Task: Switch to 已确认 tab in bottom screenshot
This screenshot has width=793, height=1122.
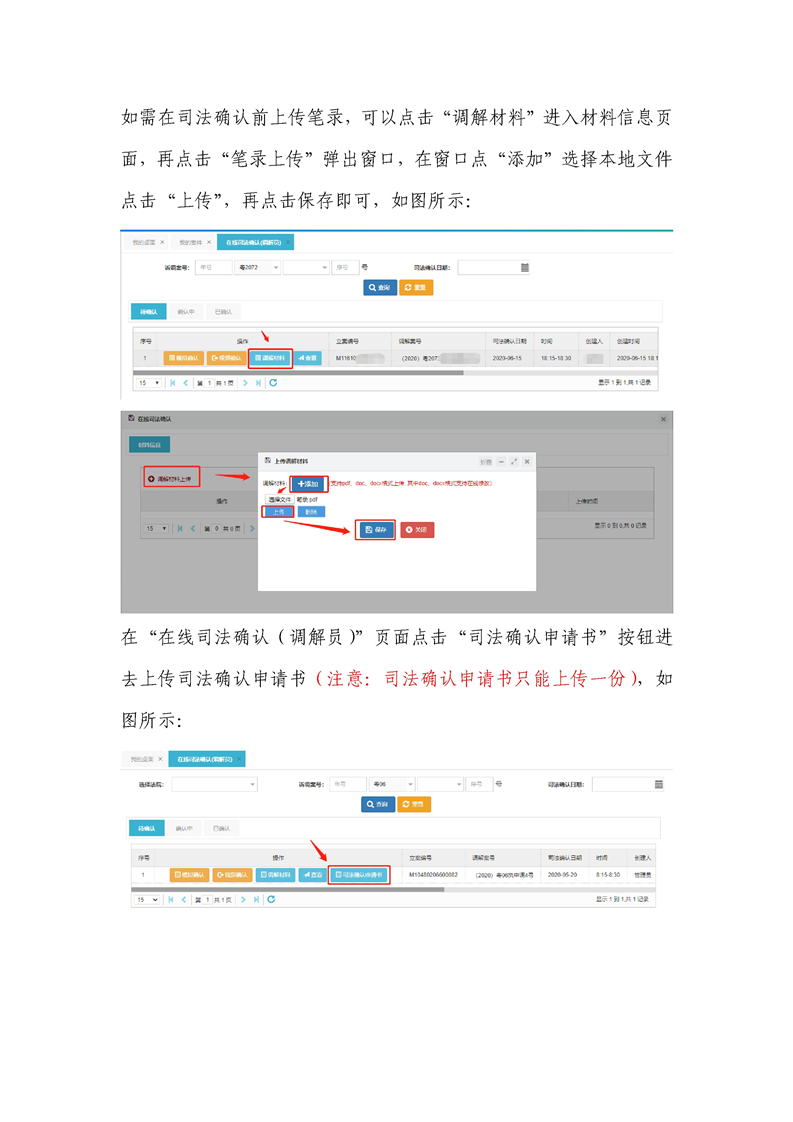Action: pyautogui.click(x=222, y=828)
